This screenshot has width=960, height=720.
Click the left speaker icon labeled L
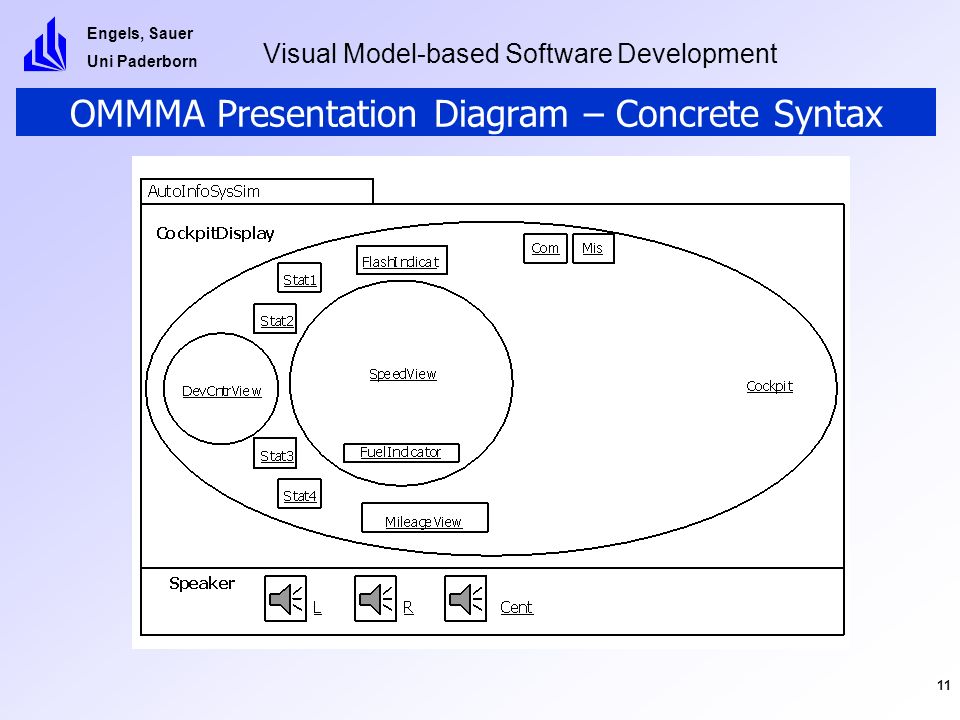pyautogui.click(x=285, y=598)
